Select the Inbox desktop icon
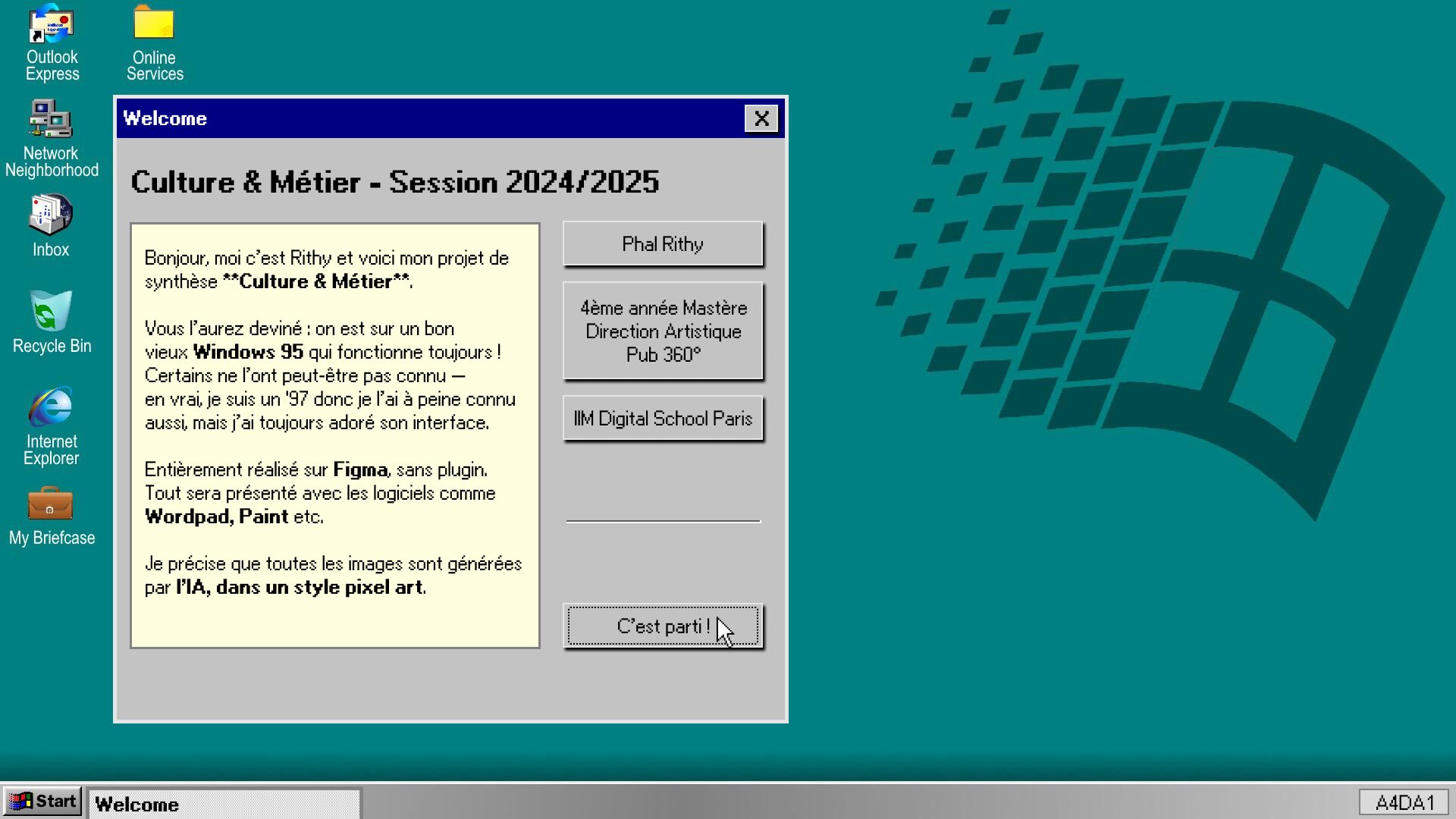Screen dimensions: 1456x819 pos(51,226)
